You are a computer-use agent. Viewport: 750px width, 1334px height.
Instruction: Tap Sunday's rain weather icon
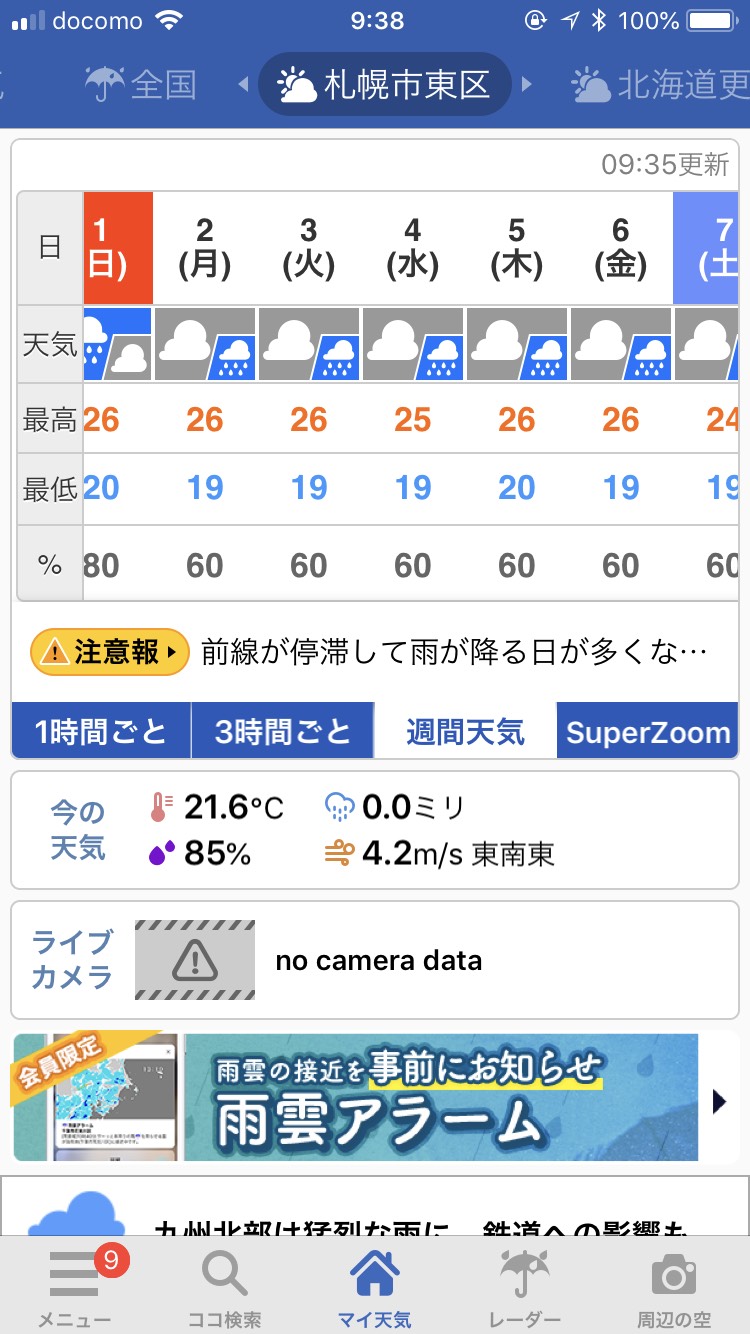(118, 344)
